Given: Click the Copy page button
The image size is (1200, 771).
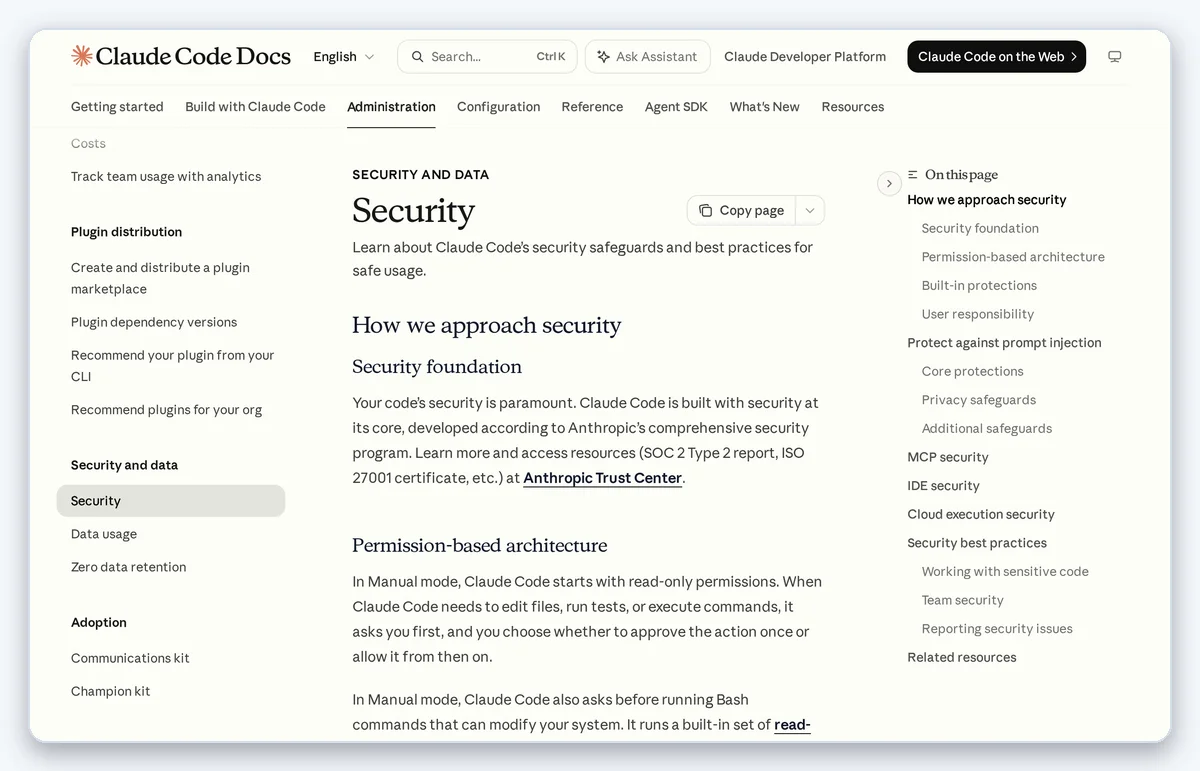Looking at the screenshot, I should [x=741, y=210].
